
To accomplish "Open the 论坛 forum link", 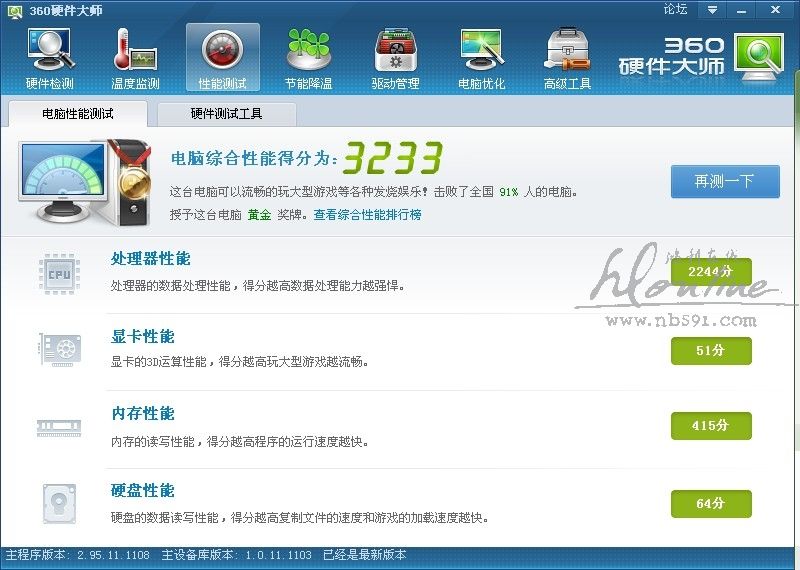I will [675, 9].
